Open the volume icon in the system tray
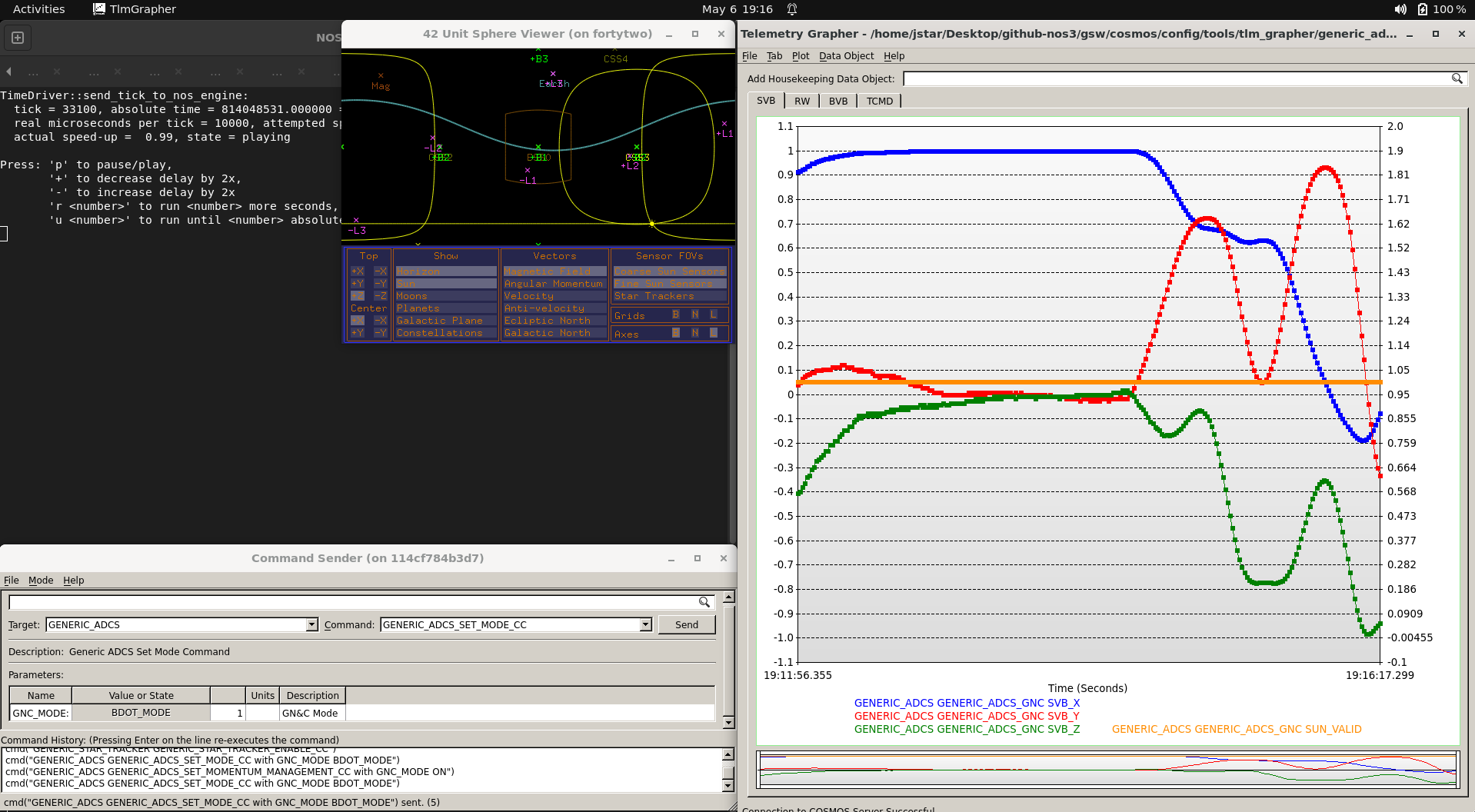 [x=1400, y=9]
